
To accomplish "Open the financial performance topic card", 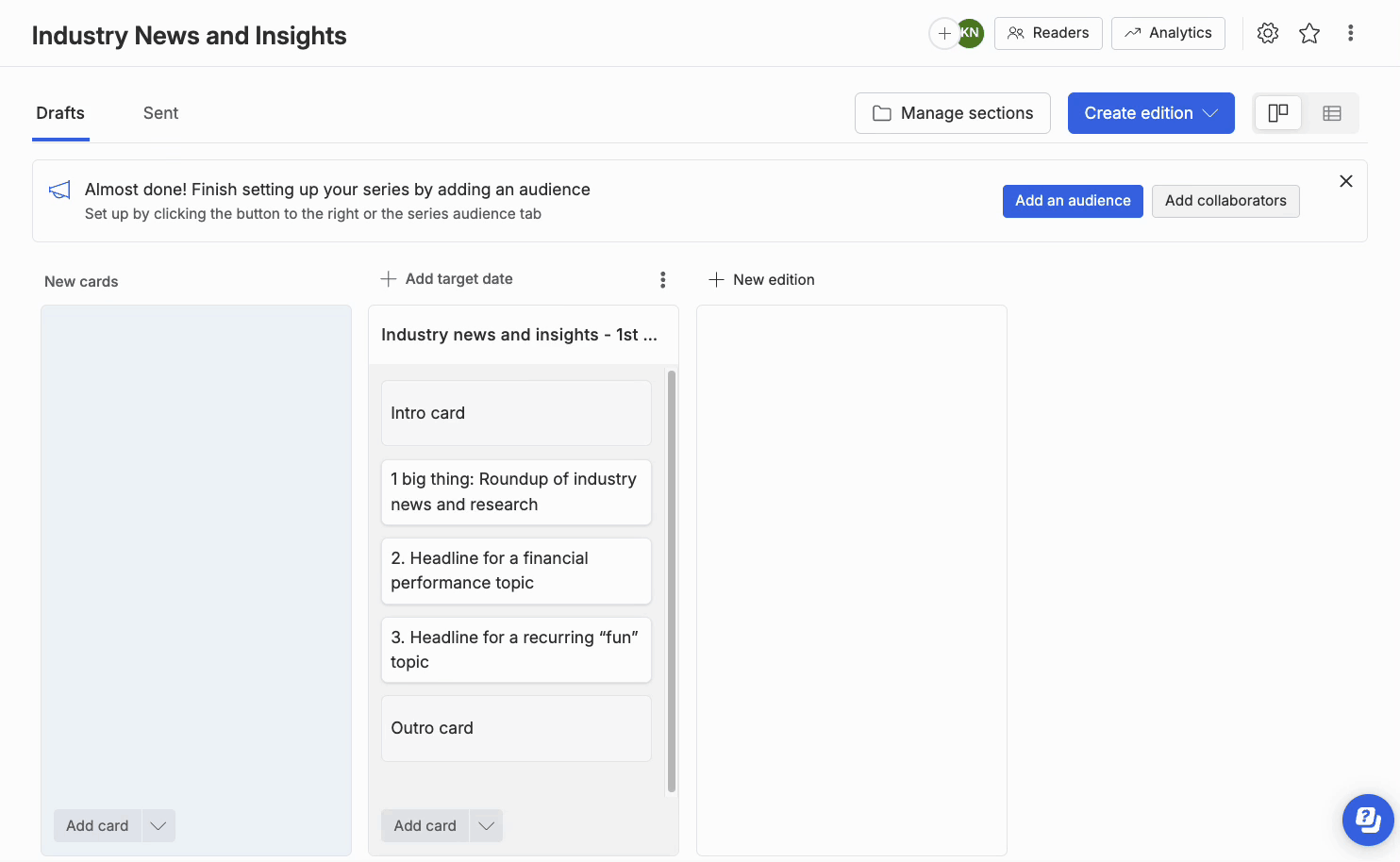I will [x=516, y=571].
